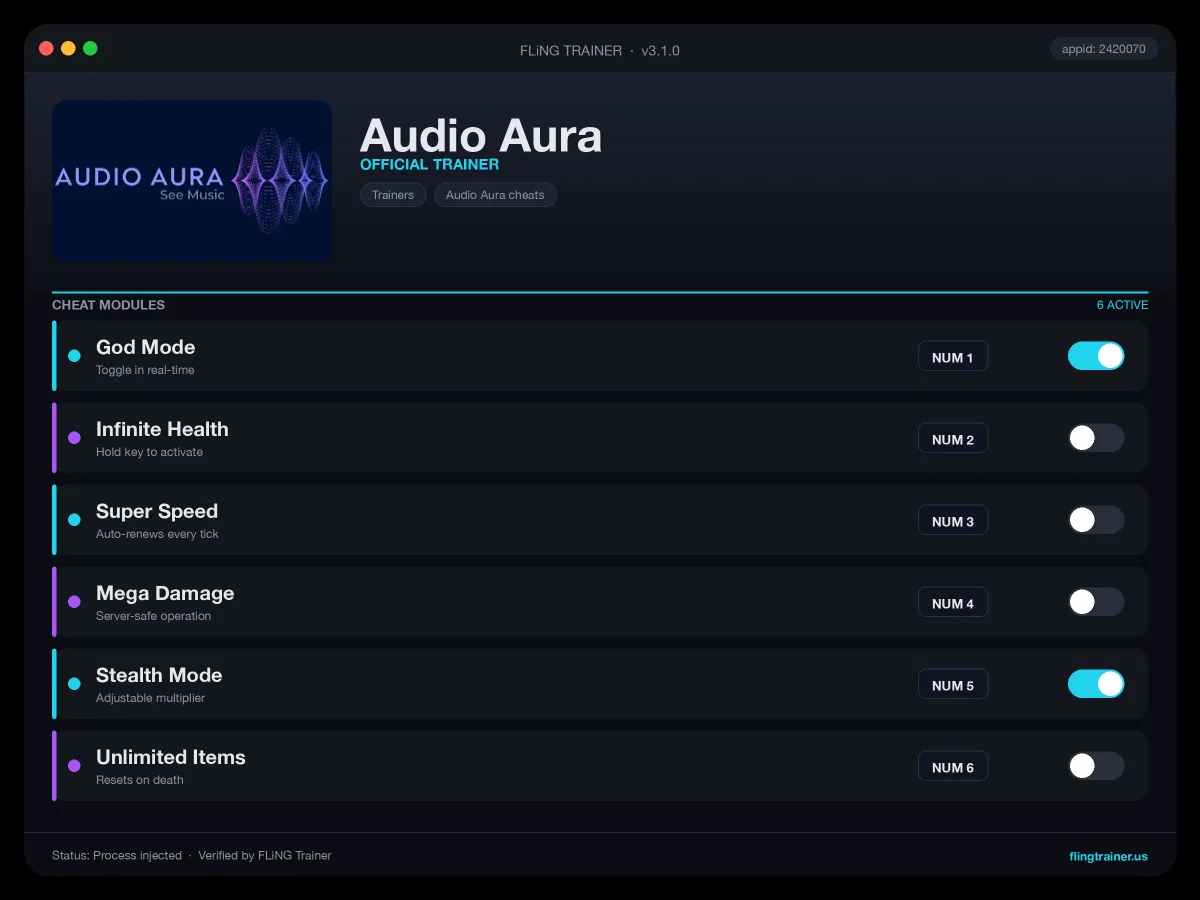Click the God Mode title text
1200x900 pixels.
(x=145, y=347)
